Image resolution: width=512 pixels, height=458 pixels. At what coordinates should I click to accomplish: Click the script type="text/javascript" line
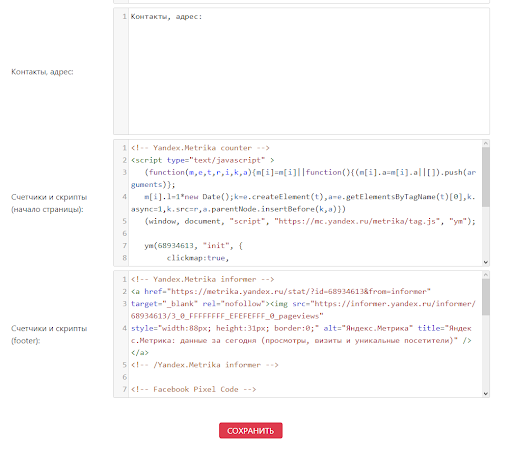pos(203,160)
